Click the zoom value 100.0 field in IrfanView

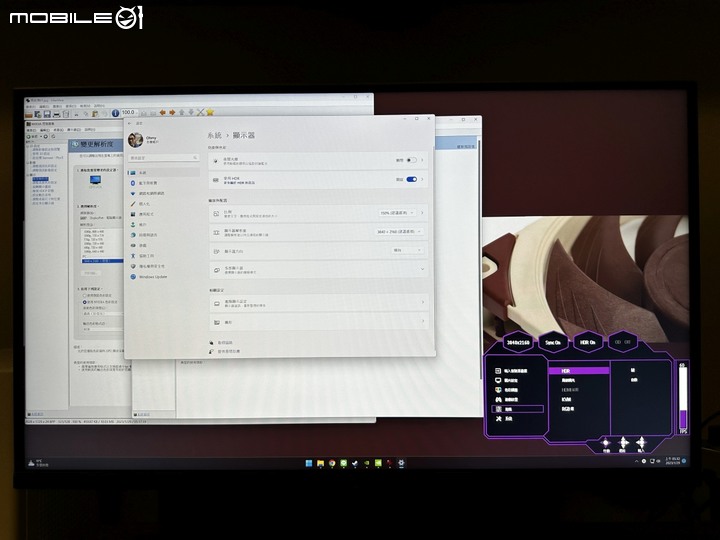[129, 112]
